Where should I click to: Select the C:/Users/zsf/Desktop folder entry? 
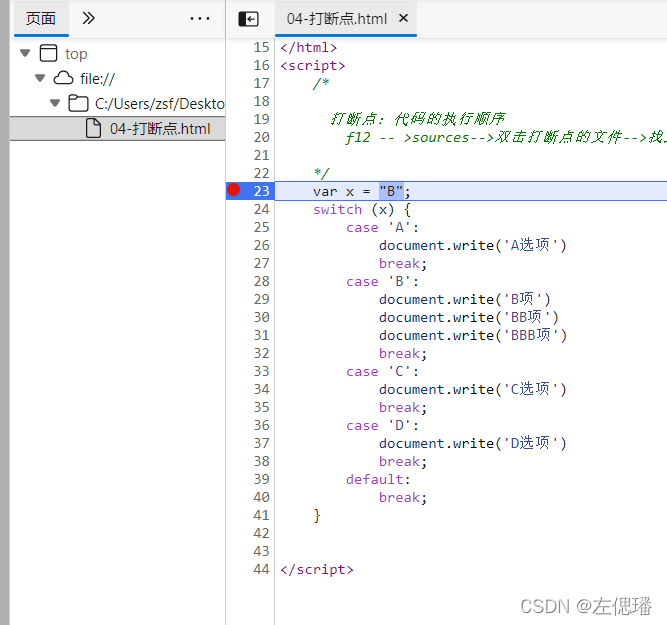point(160,103)
